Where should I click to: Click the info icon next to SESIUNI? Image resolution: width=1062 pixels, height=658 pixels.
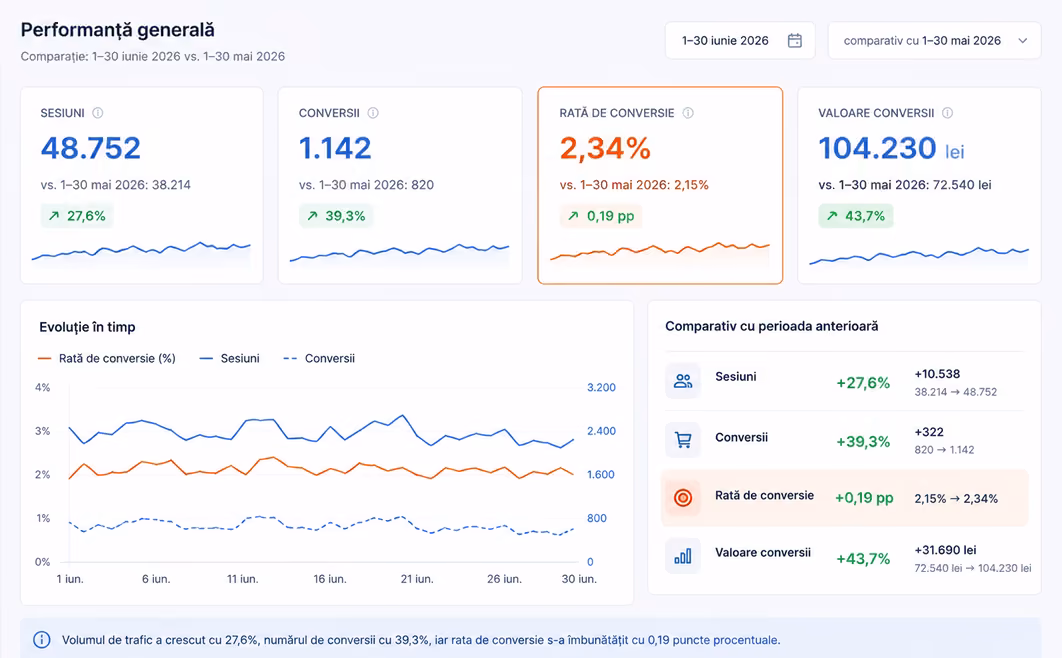tap(98, 113)
